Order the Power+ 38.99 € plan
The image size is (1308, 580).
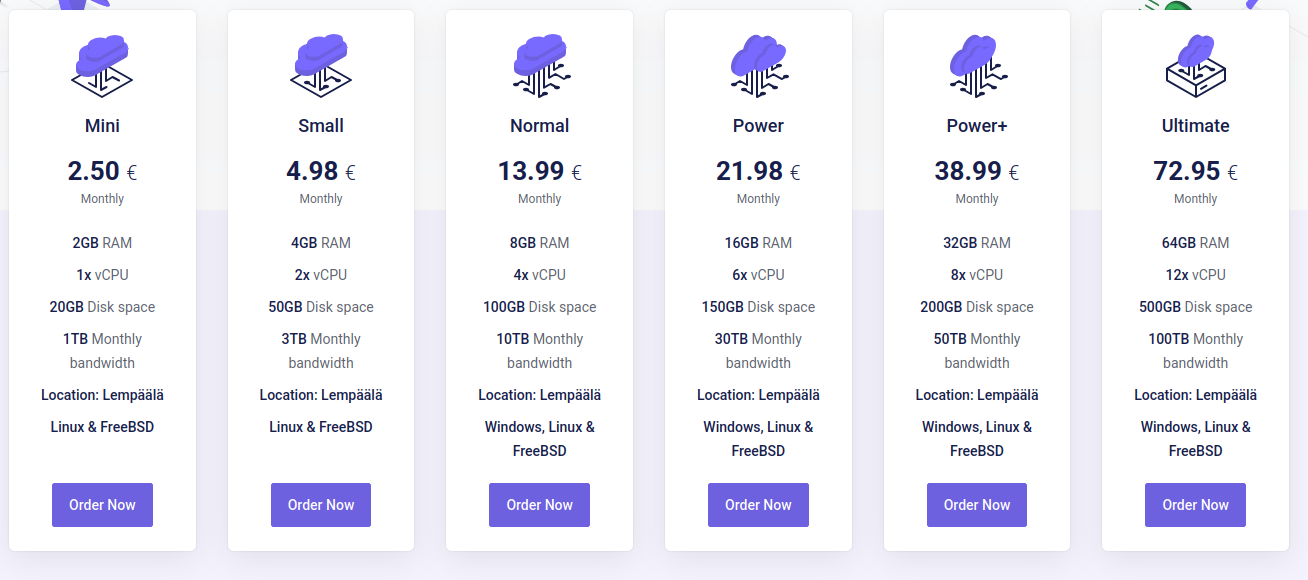pos(977,505)
